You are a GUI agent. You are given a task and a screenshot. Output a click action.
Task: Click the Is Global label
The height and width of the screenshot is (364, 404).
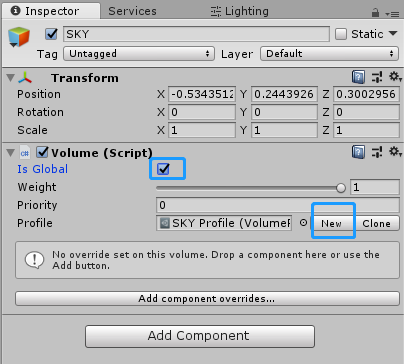[43, 169]
